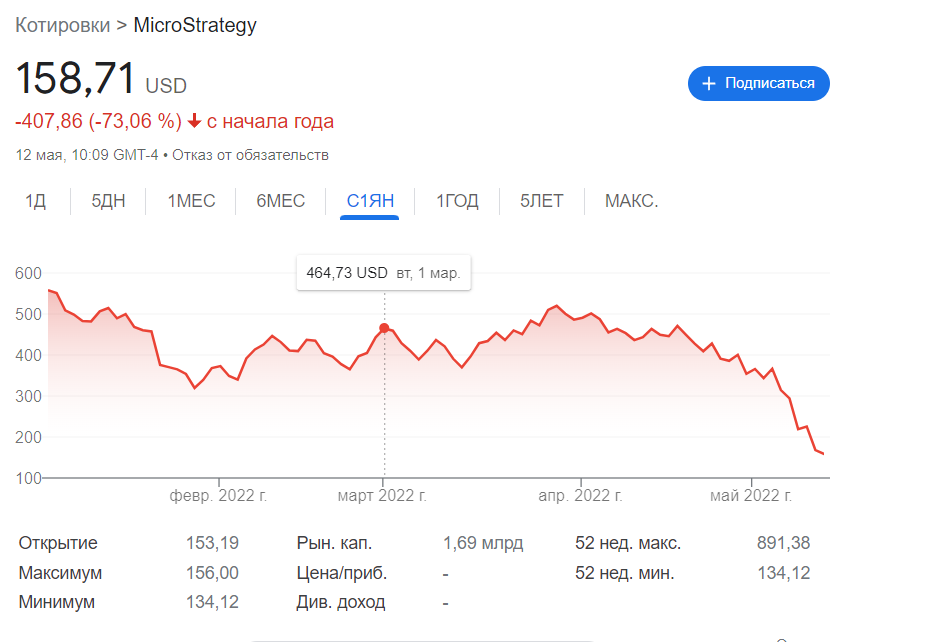Click the 400 y-axis label
Image resolution: width=932 pixels, height=642 pixels.
[29, 355]
